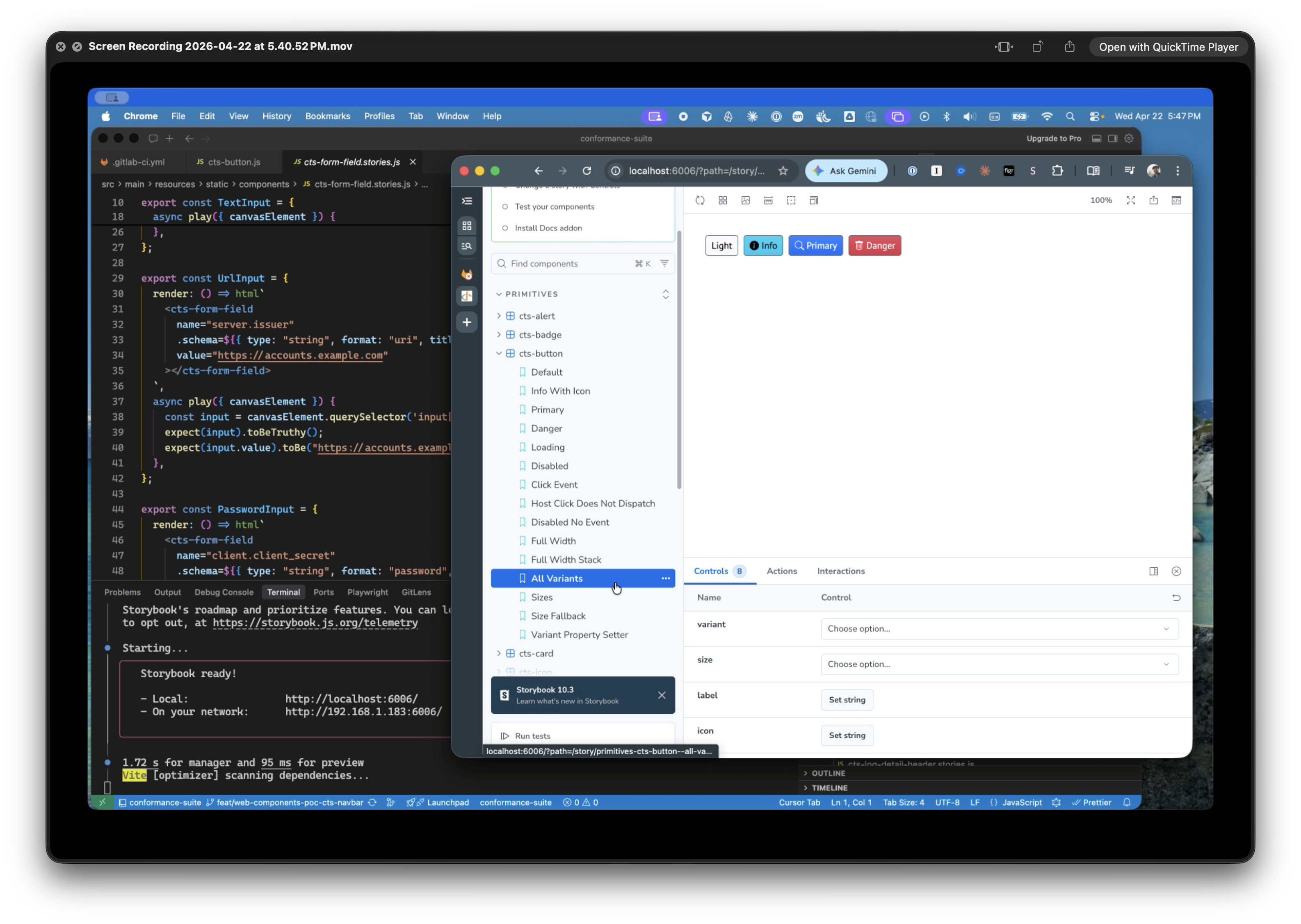Toggle the Storybook grid view toolbar button
The image size is (1301, 924).
tap(722, 200)
